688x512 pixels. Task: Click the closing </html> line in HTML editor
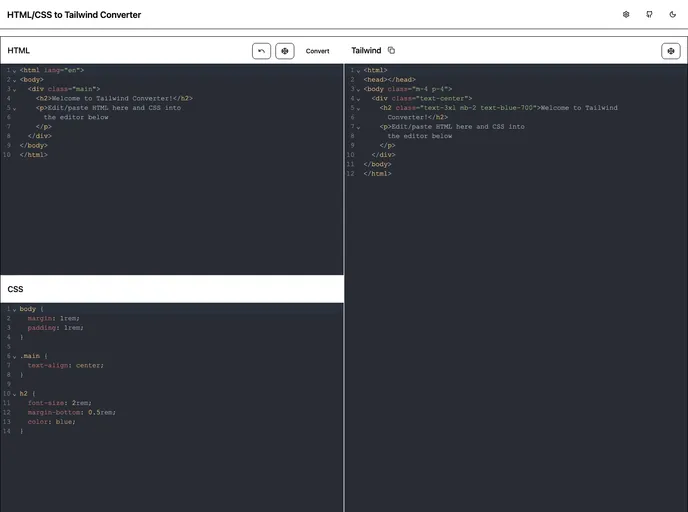[34, 155]
